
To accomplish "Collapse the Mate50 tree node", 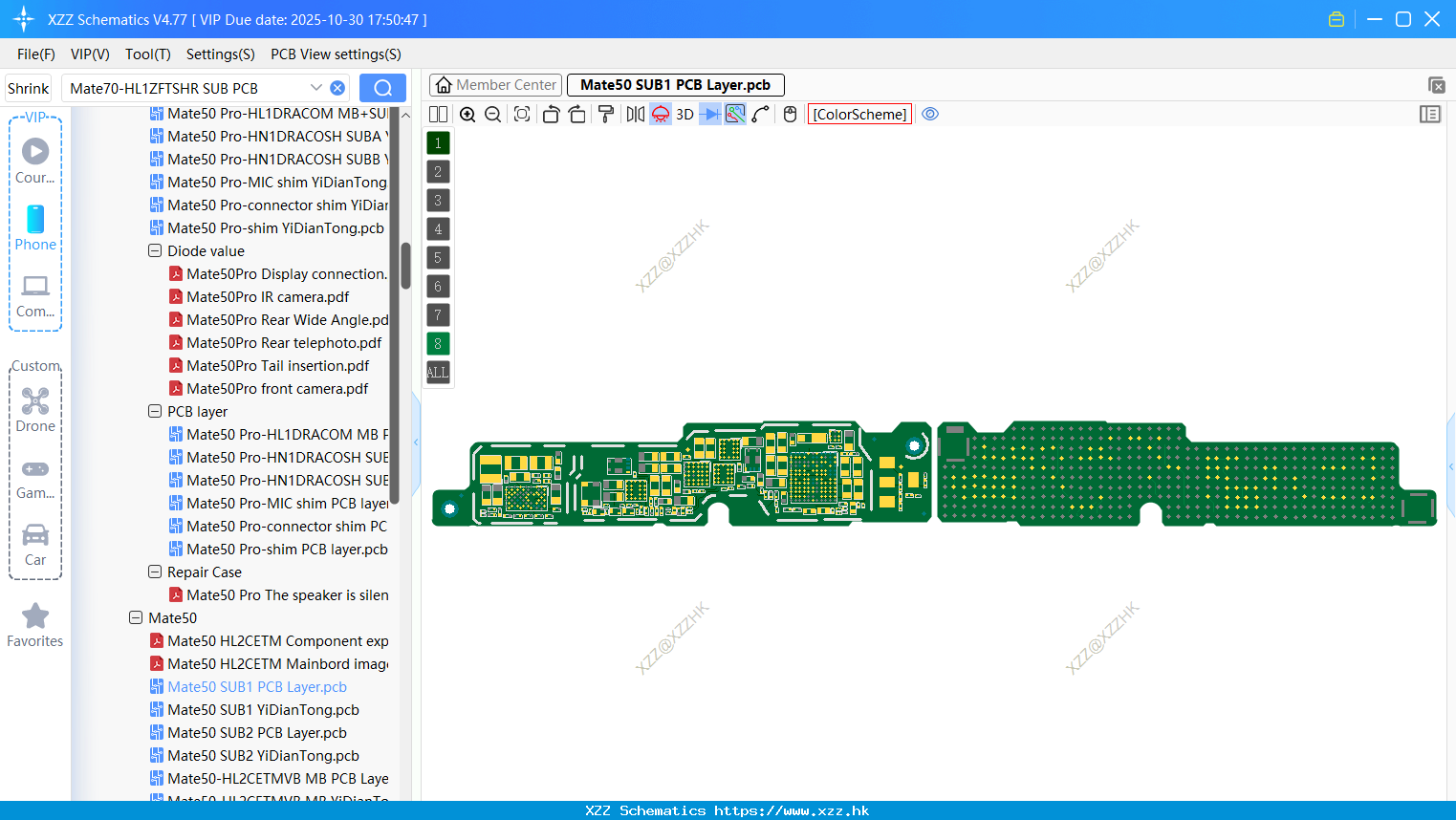I will click(x=136, y=618).
